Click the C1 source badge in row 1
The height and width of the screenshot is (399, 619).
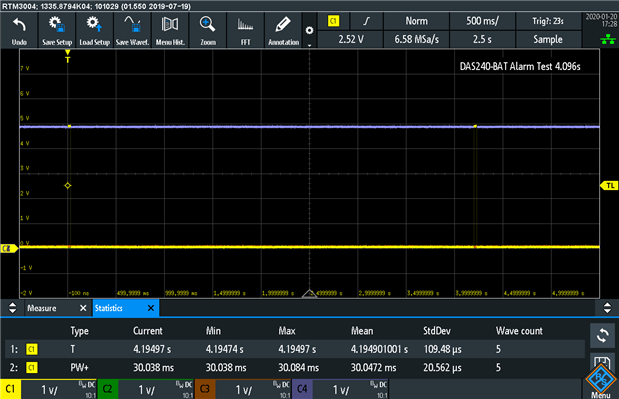(32, 349)
